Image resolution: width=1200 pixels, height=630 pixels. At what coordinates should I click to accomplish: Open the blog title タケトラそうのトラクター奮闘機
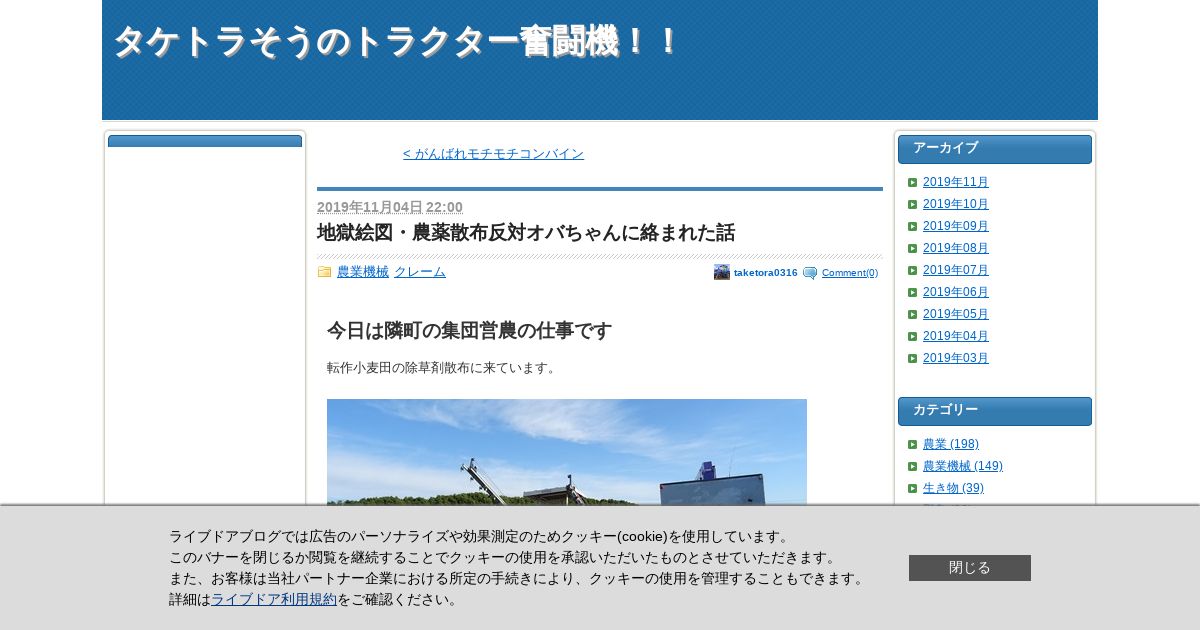point(397,42)
